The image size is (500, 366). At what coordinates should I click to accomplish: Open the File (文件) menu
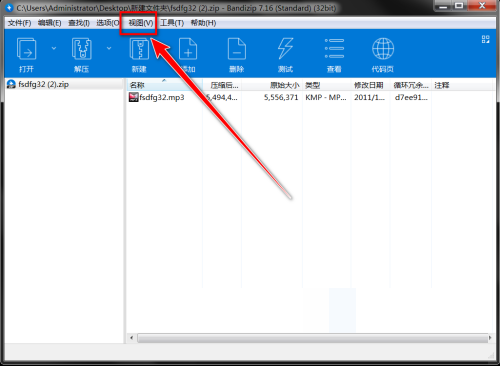[x=19, y=23]
